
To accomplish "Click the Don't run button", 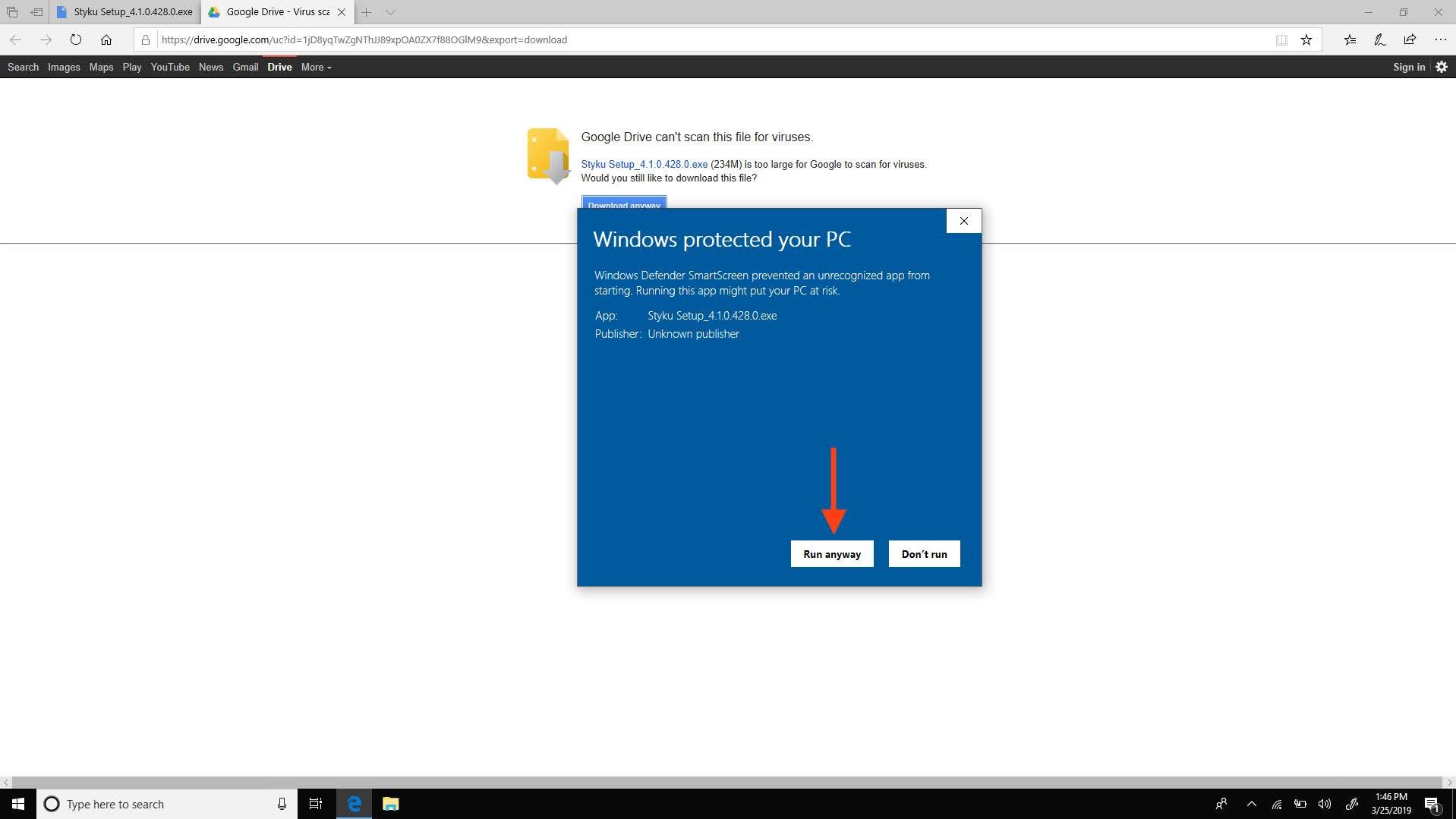I will 924,554.
